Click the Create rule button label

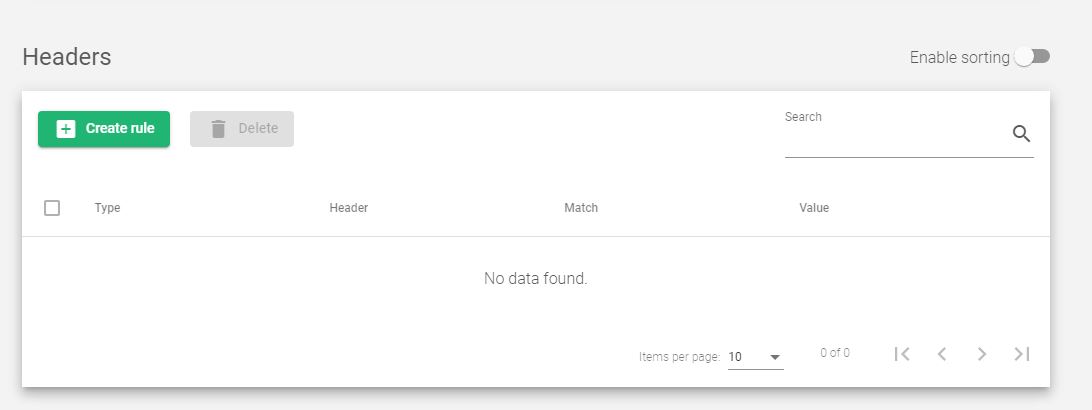point(120,128)
